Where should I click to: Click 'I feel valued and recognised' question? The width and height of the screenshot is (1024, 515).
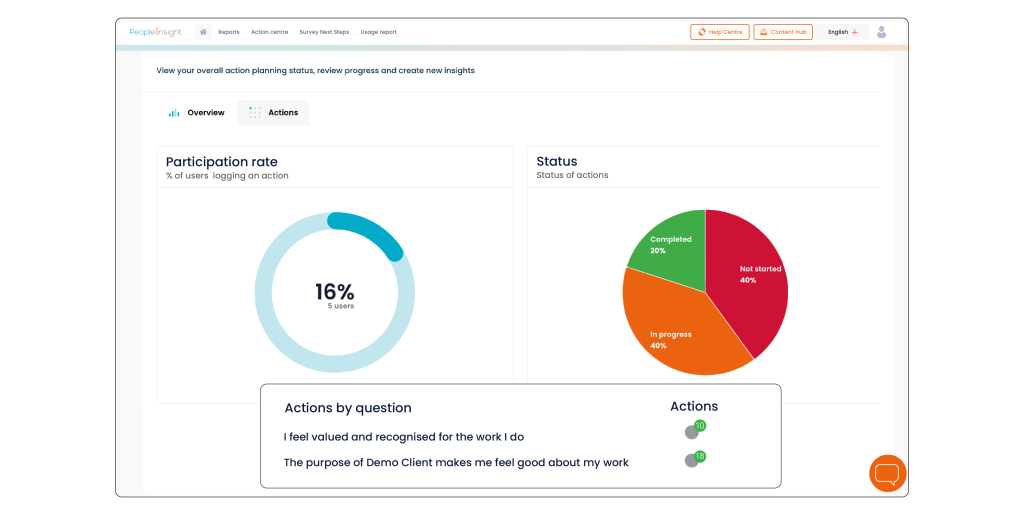[404, 437]
